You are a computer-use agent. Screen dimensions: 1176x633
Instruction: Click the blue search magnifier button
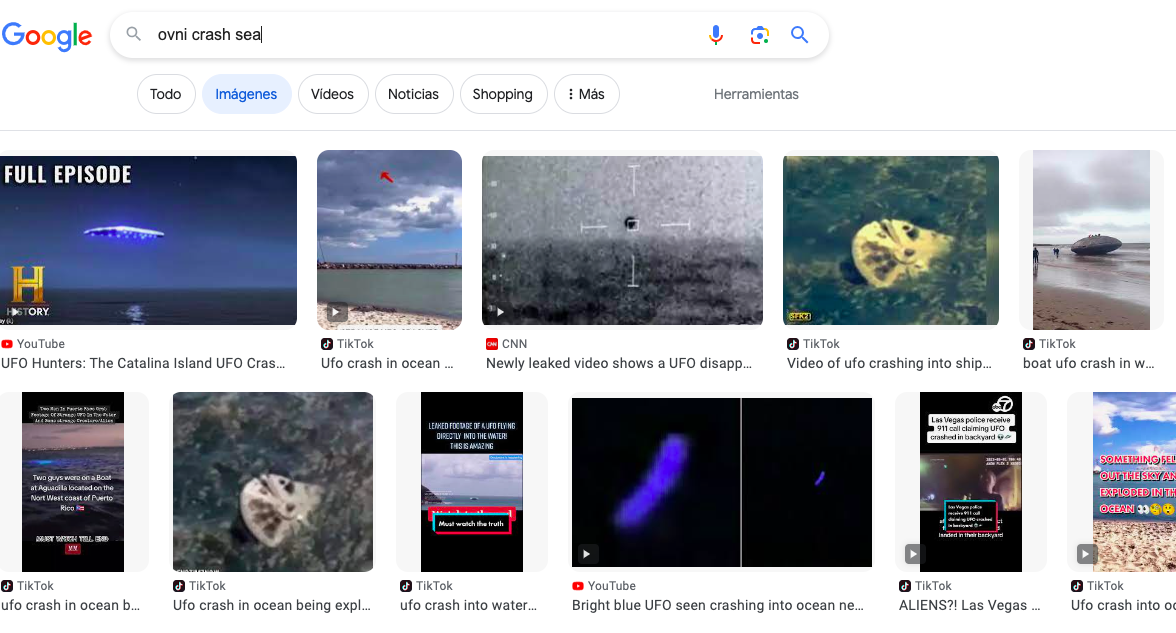point(799,35)
